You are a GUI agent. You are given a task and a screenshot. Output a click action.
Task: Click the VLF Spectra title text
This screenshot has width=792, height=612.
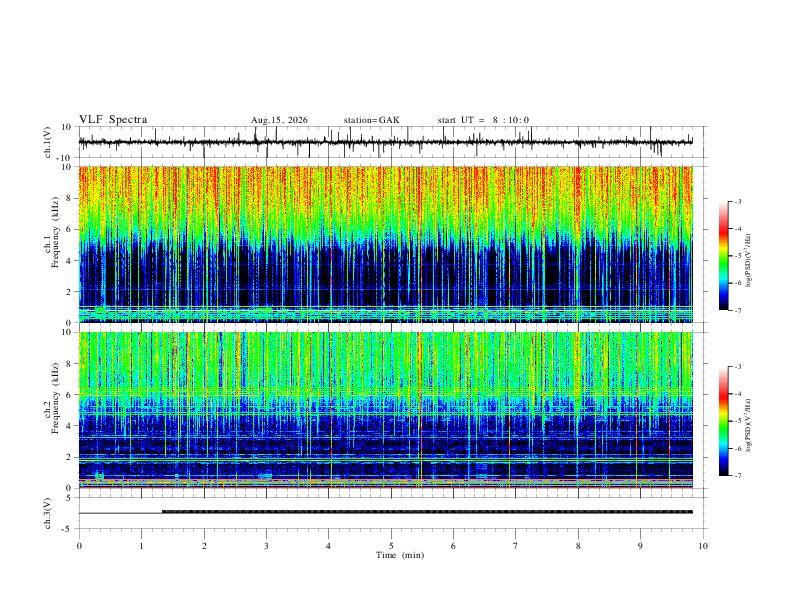click(113, 120)
